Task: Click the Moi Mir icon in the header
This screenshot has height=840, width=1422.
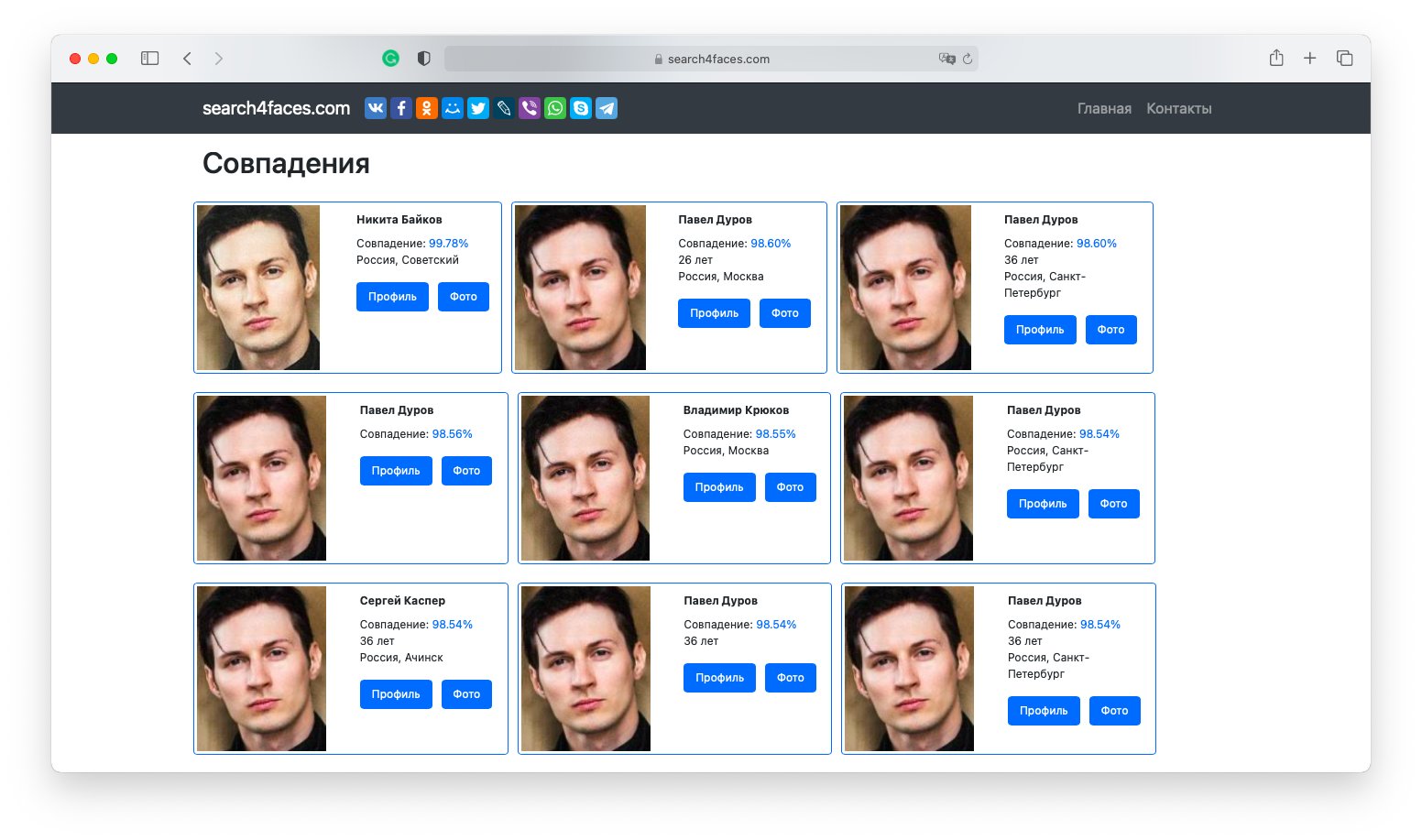Action: [x=452, y=108]
